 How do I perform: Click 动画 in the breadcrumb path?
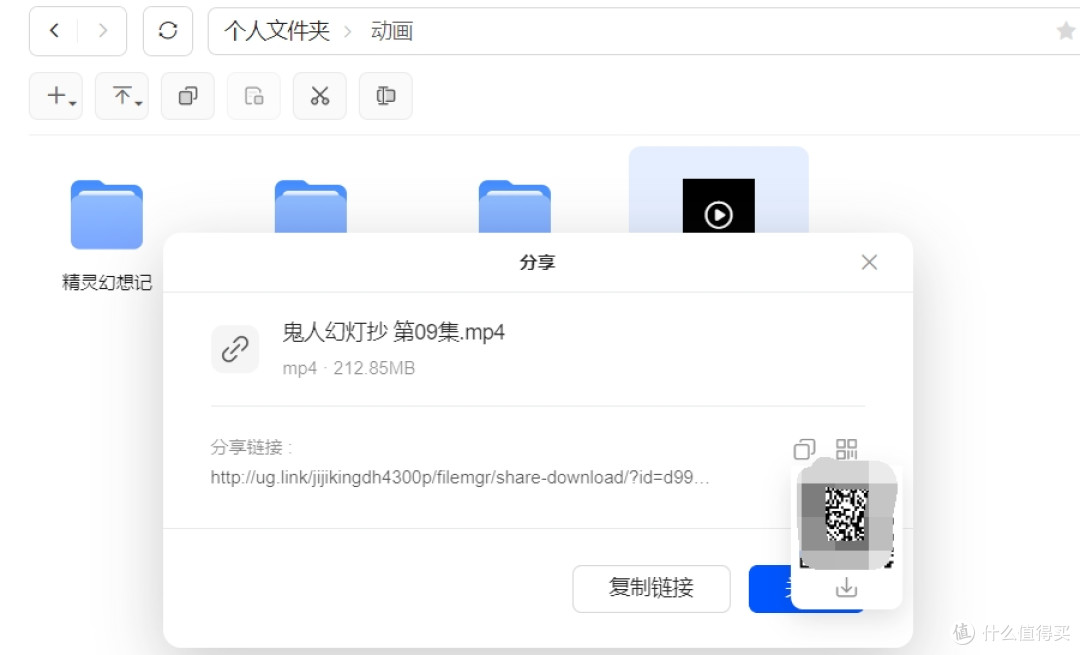(392, 31)
